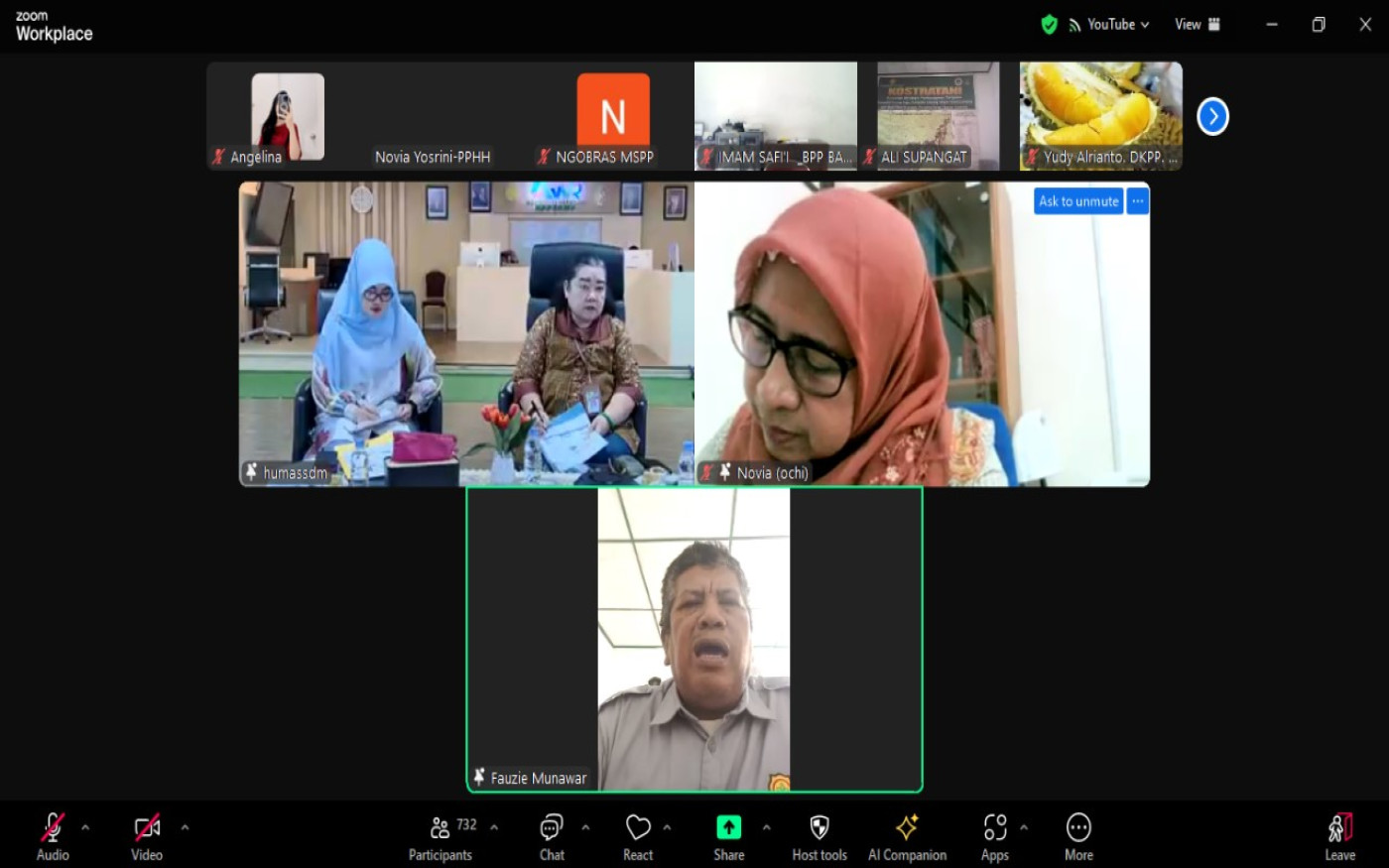Image resolution: width=1389 pixels, height=868 pixels.
Task: Open the More options ellipsis
Action: (x=1078, y=836)
